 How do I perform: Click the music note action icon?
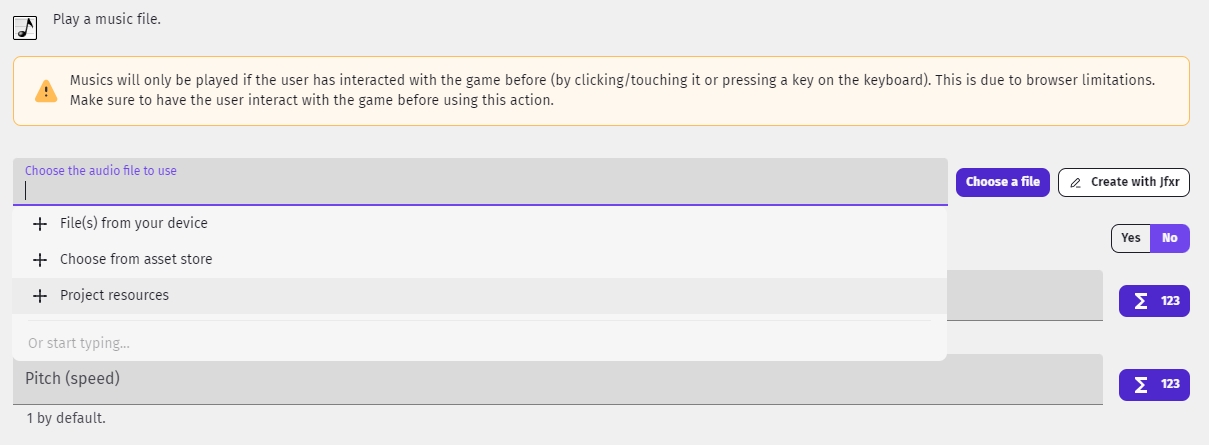pos(25,27)
